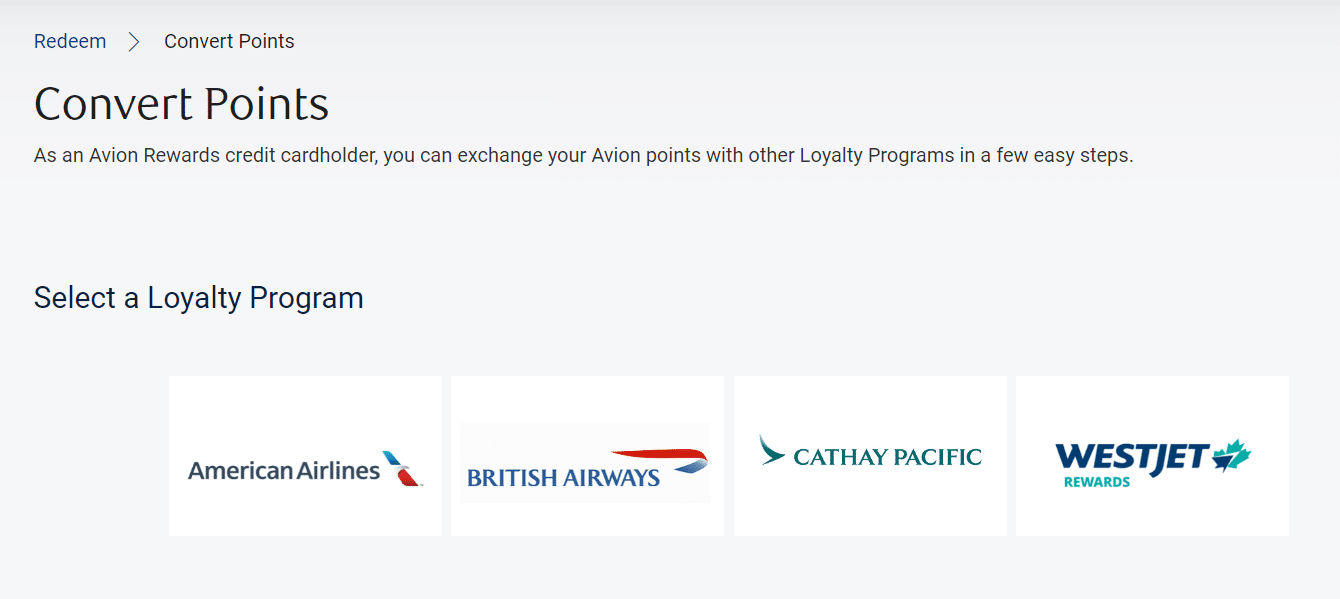Click the bold WESTJET wordmark text
Viewport: 1340px width, 599px height.
pyautogui.click(x=1132, y=456)
